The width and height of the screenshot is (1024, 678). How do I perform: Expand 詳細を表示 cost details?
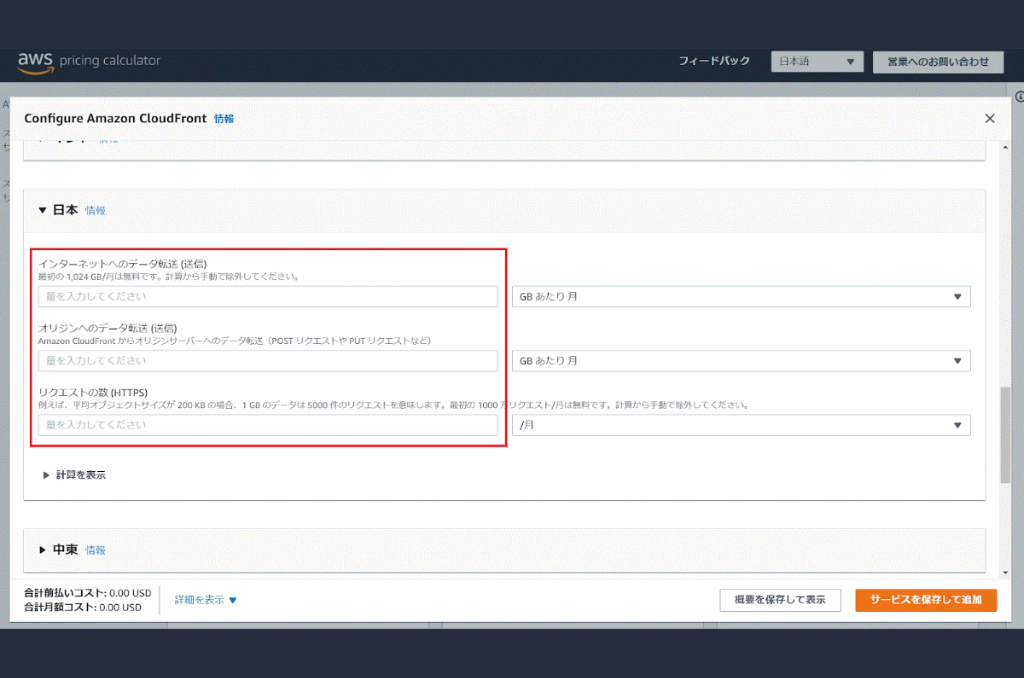[x=205, y=600]
